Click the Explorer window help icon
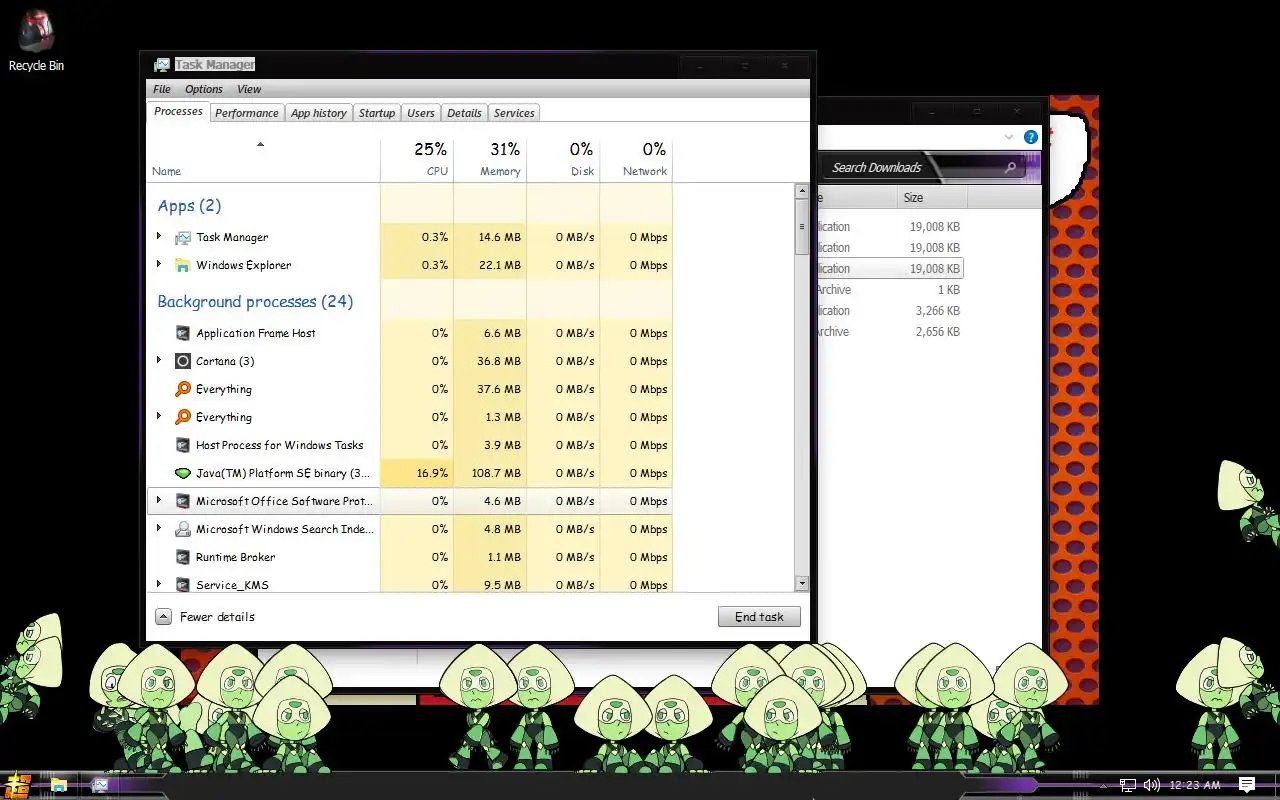Viewport: 1280px width, 800px height. click(x=1030, y=137)
